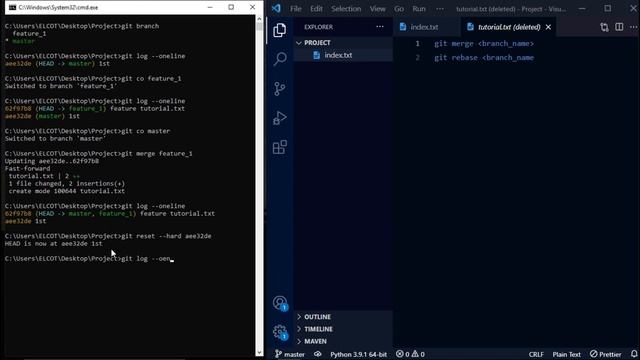
Task: Open Explorer views and more actions
Action: [x=380, y=27]
